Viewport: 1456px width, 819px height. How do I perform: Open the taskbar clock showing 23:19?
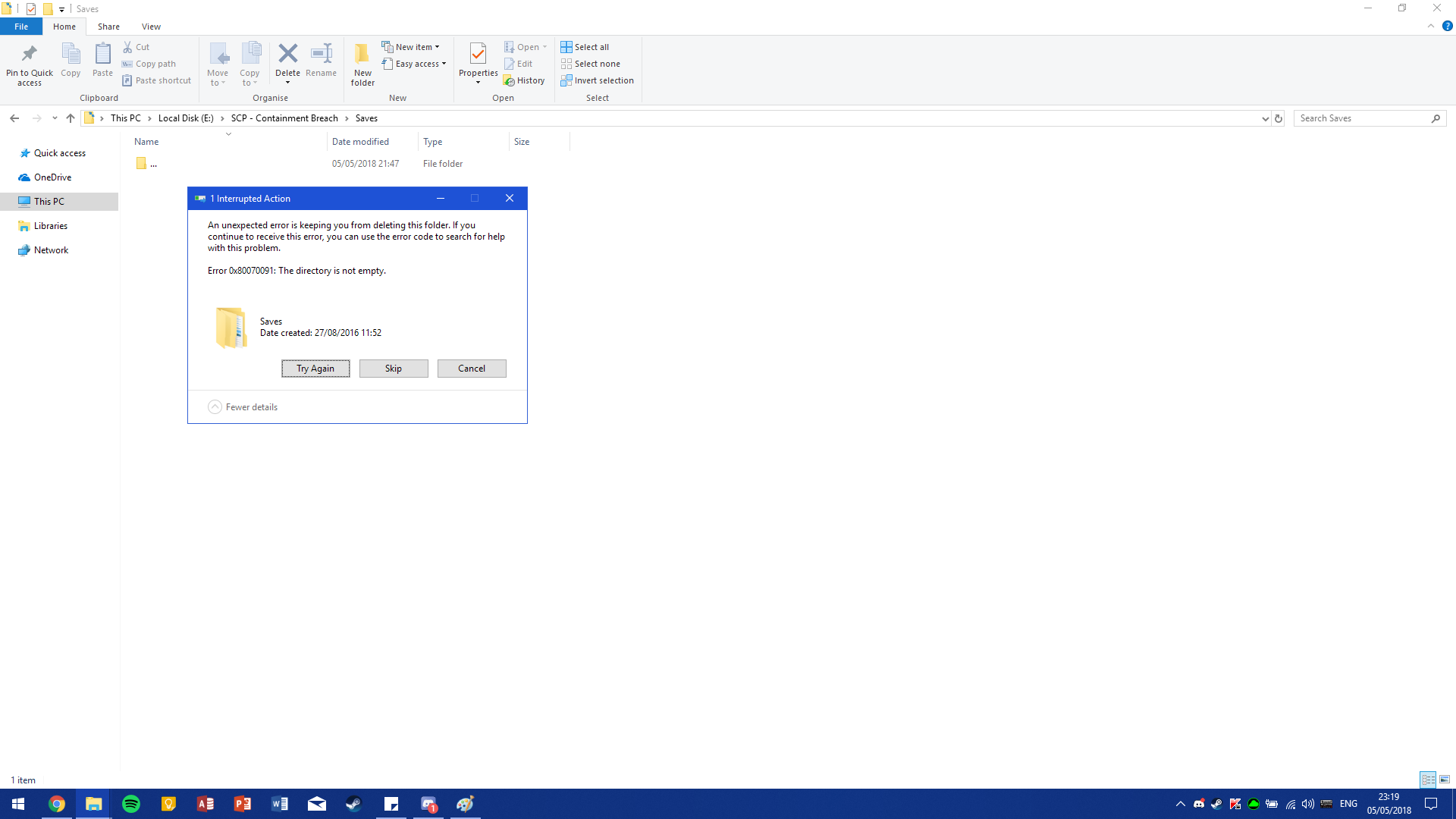point(1389,804)
